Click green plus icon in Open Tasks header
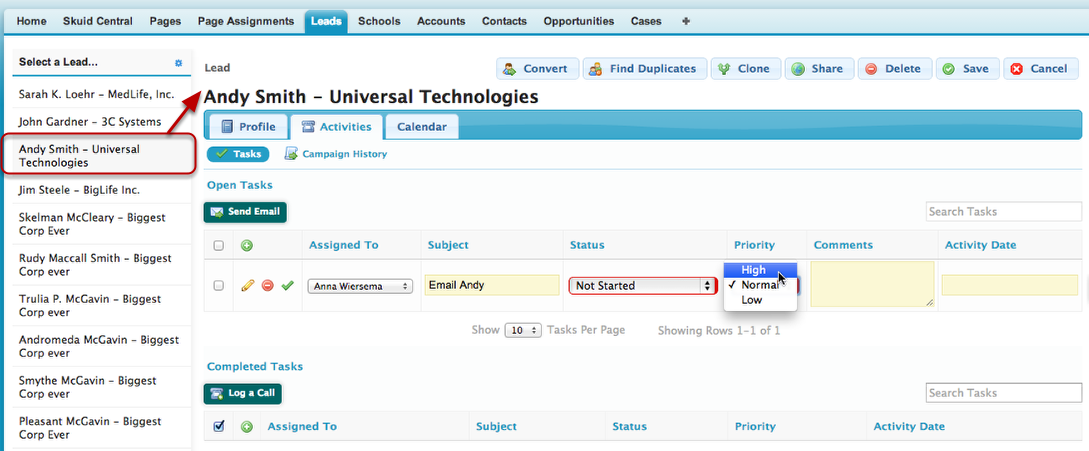Image resolution: width=1089 pixels, height=451 pixels. click(x=247, y=245)
